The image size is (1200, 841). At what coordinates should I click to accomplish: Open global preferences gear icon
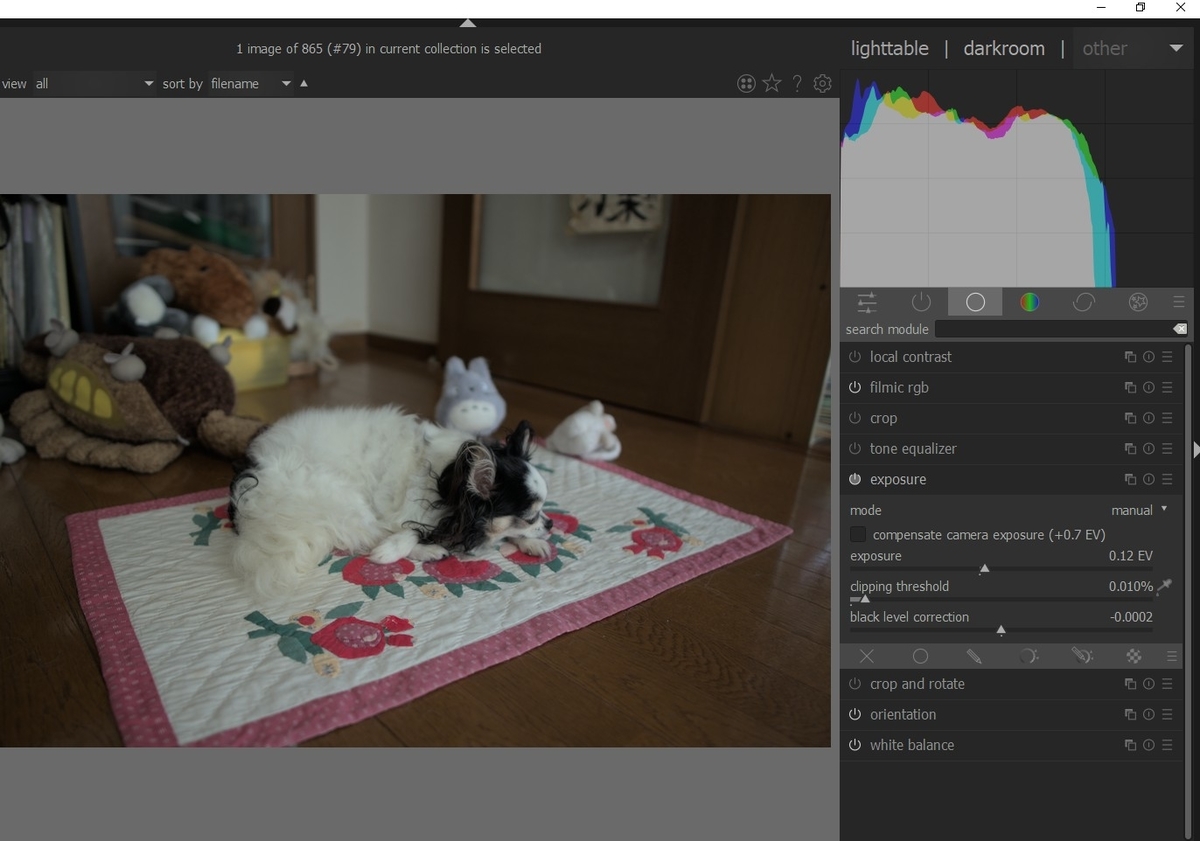(822, 84)
